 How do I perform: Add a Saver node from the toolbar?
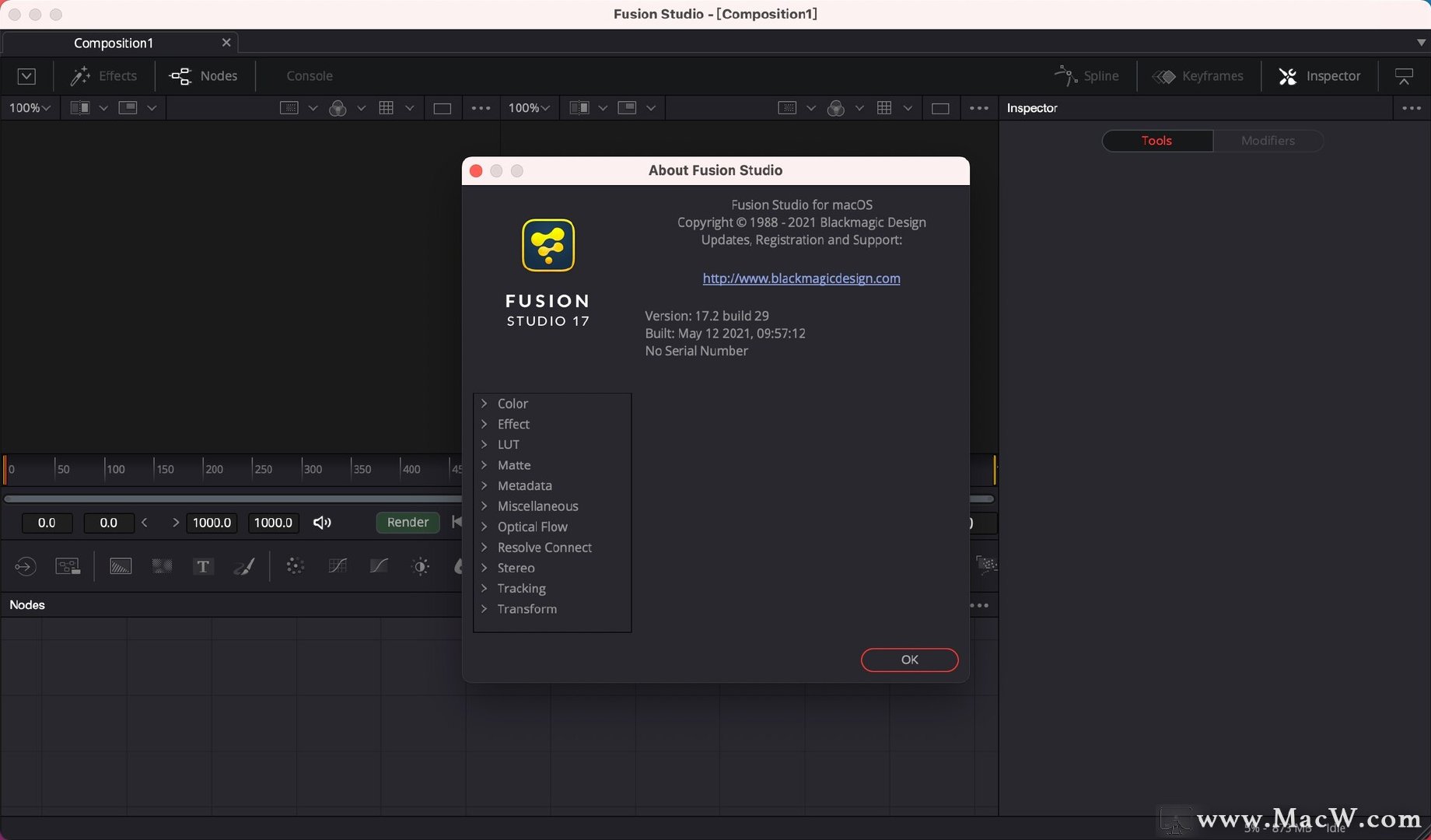(68, 566)
